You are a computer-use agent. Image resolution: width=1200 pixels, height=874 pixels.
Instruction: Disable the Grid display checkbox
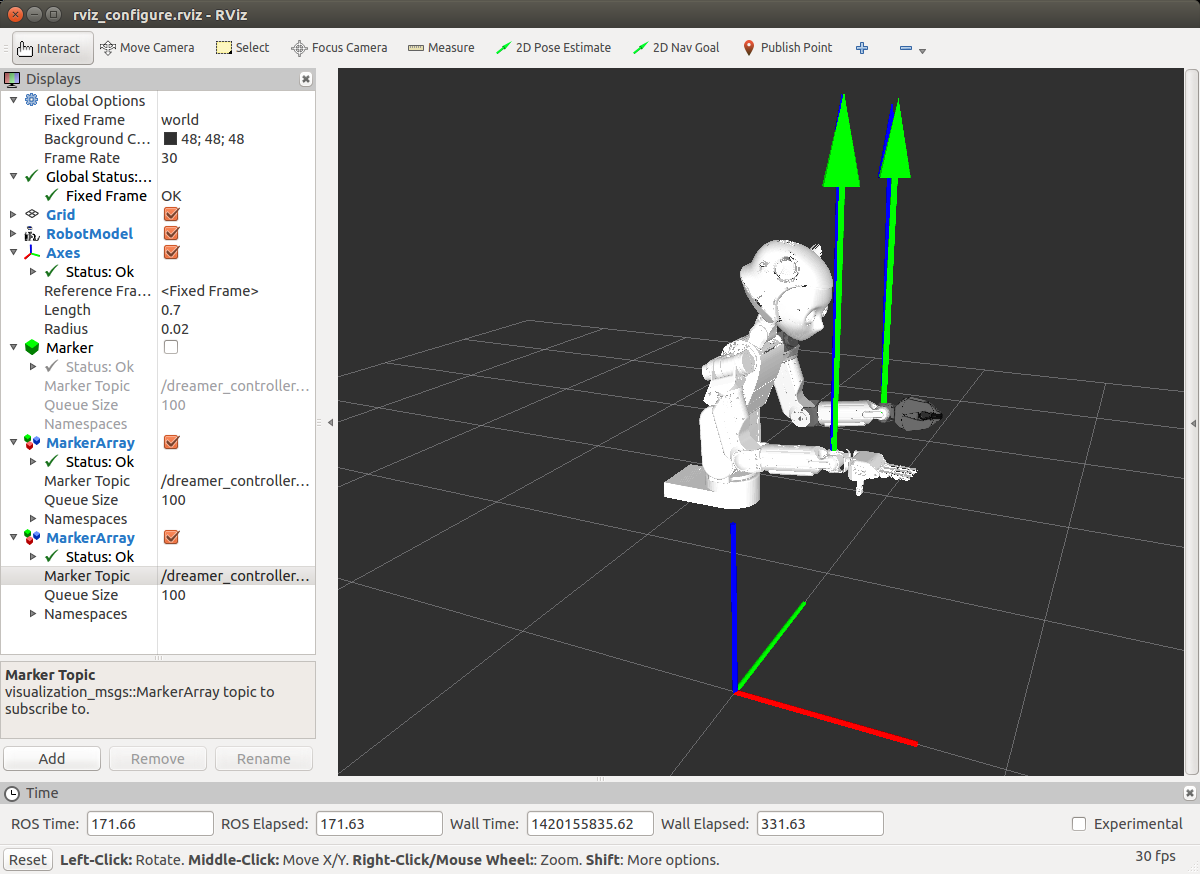171,215
